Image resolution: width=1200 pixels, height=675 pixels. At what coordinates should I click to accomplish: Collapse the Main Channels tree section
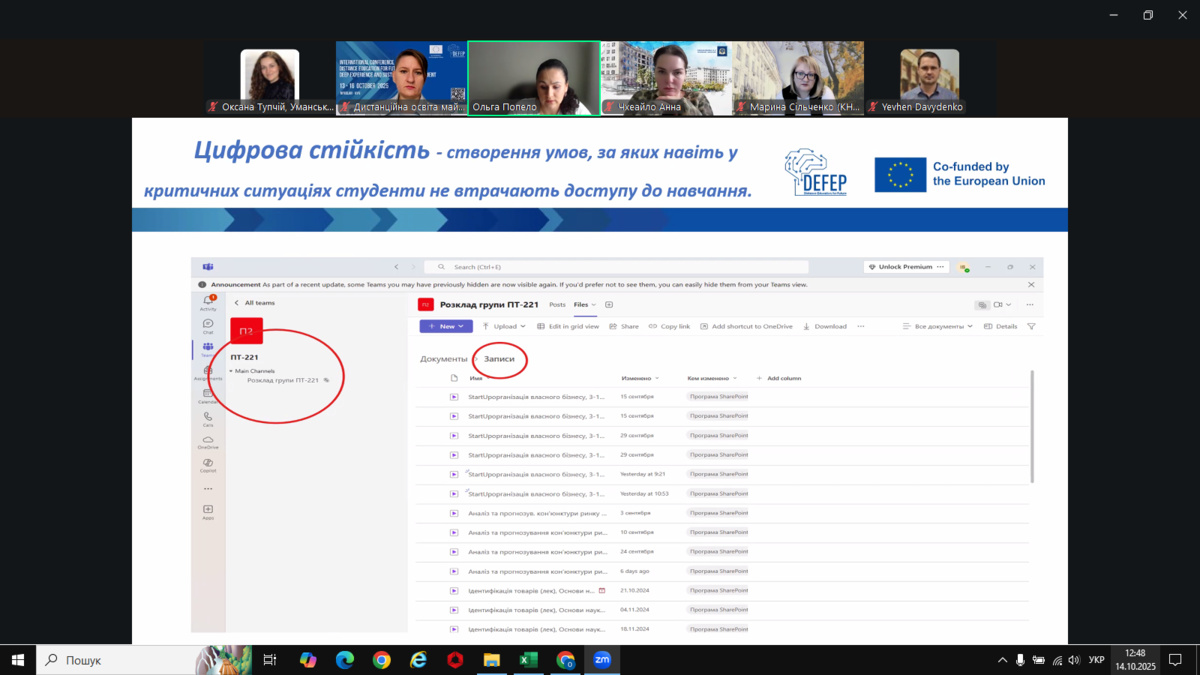click(231, 371)
